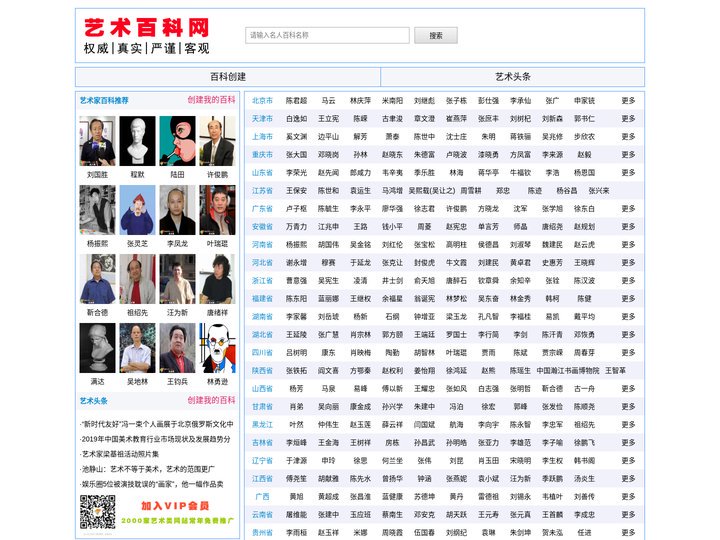This screenshot has width=720, height=540.
Task: Open 边平山 in the 上海市 row
Action: 328,136
